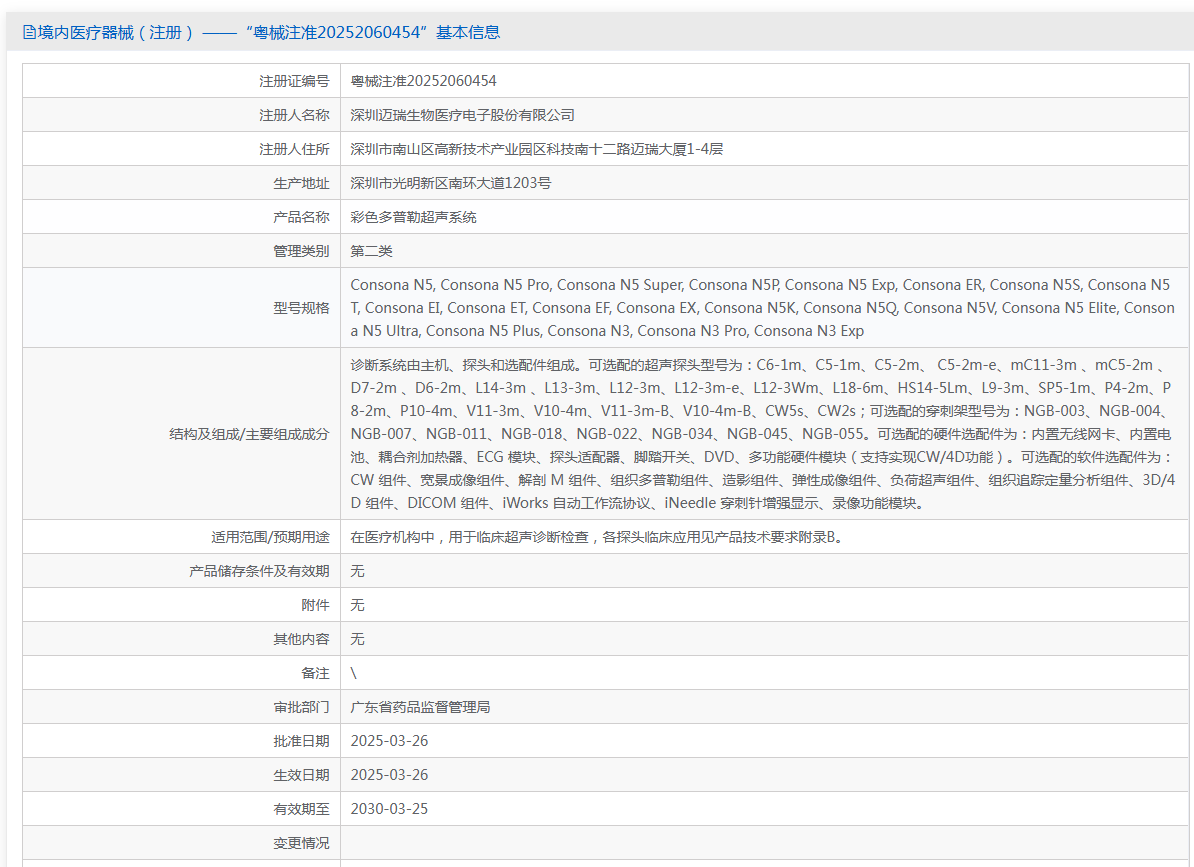Select the value 广东省药品监督管理局

coord(420,707)
